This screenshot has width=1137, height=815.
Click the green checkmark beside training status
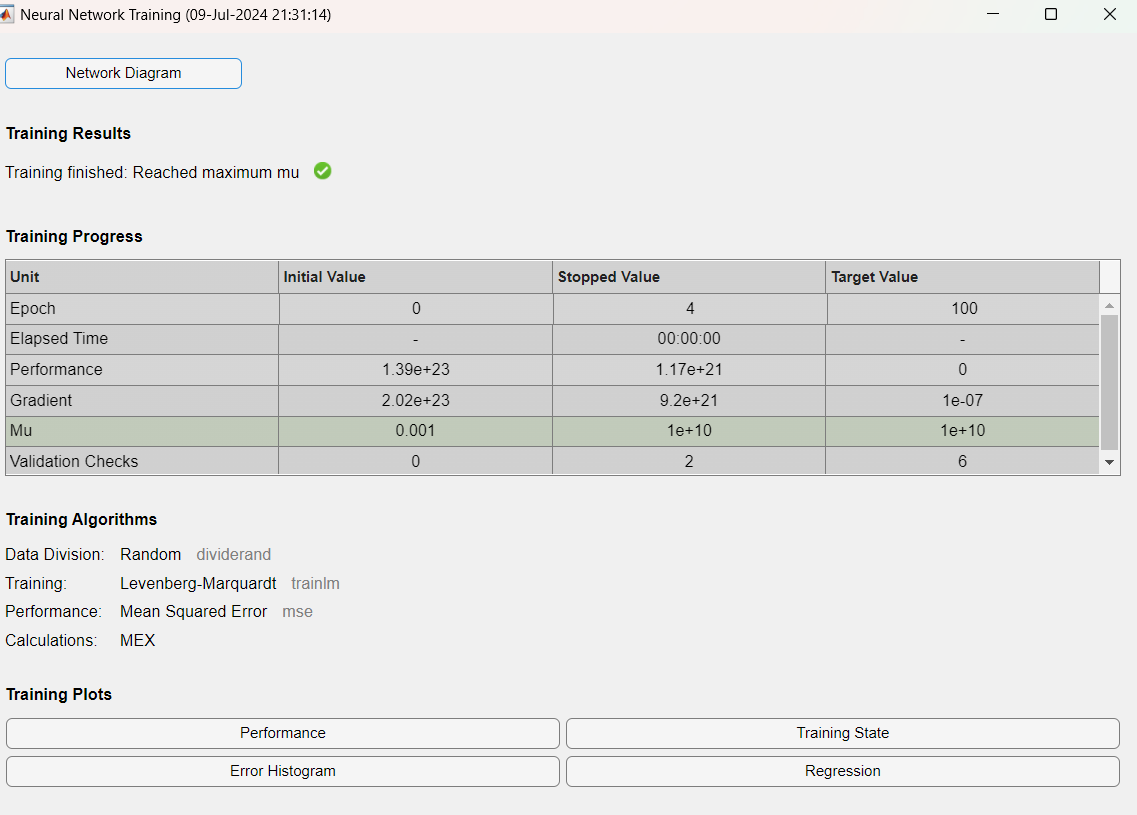point(322,171)
